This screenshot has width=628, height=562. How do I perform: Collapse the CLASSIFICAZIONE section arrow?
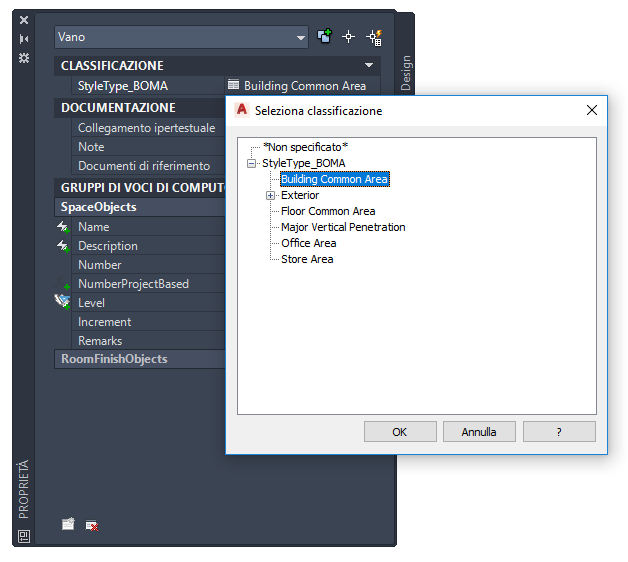tap(369, 65)
